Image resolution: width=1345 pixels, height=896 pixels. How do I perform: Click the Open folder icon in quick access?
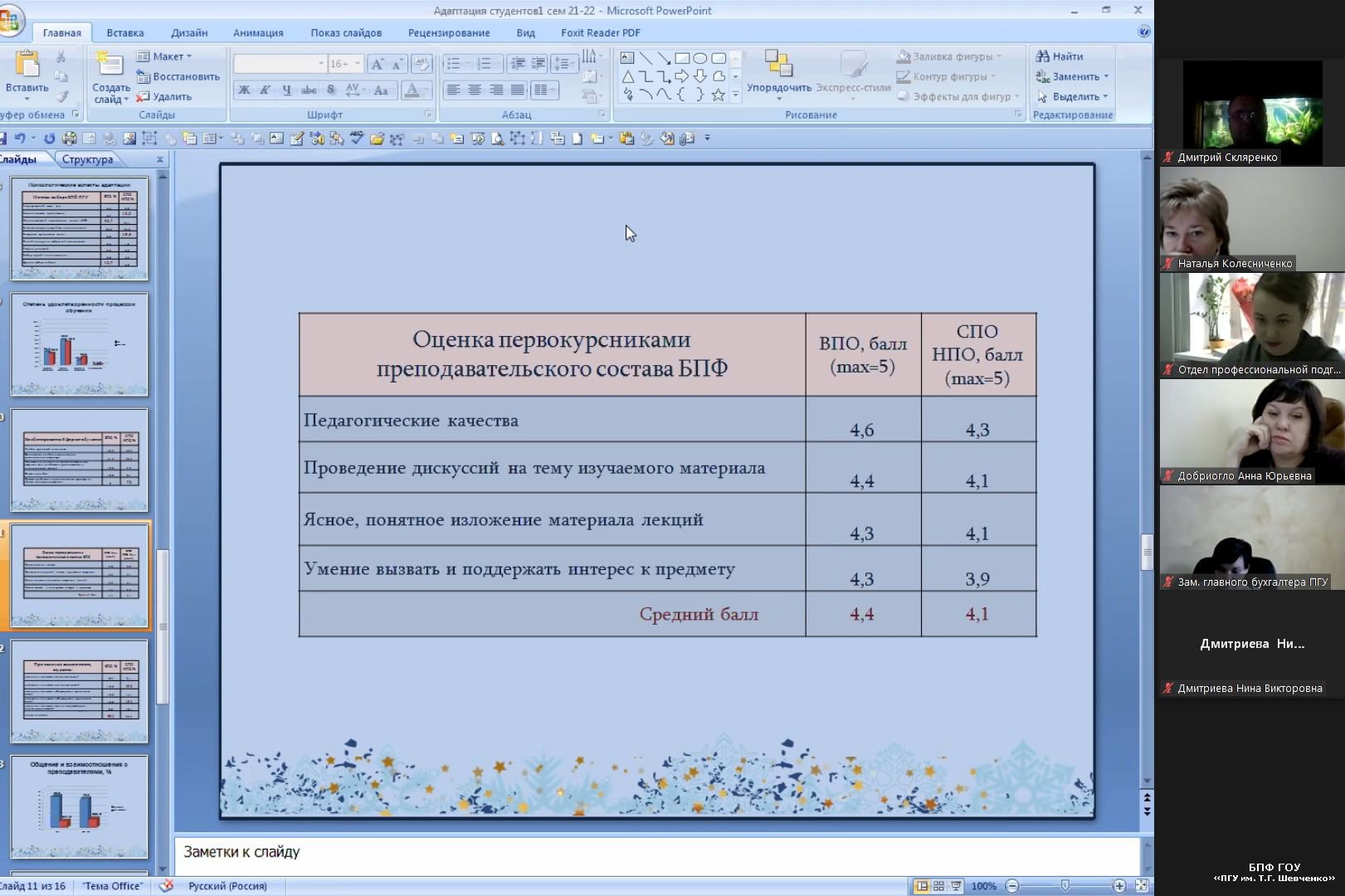pyautogui.click(x=378, y=139)
